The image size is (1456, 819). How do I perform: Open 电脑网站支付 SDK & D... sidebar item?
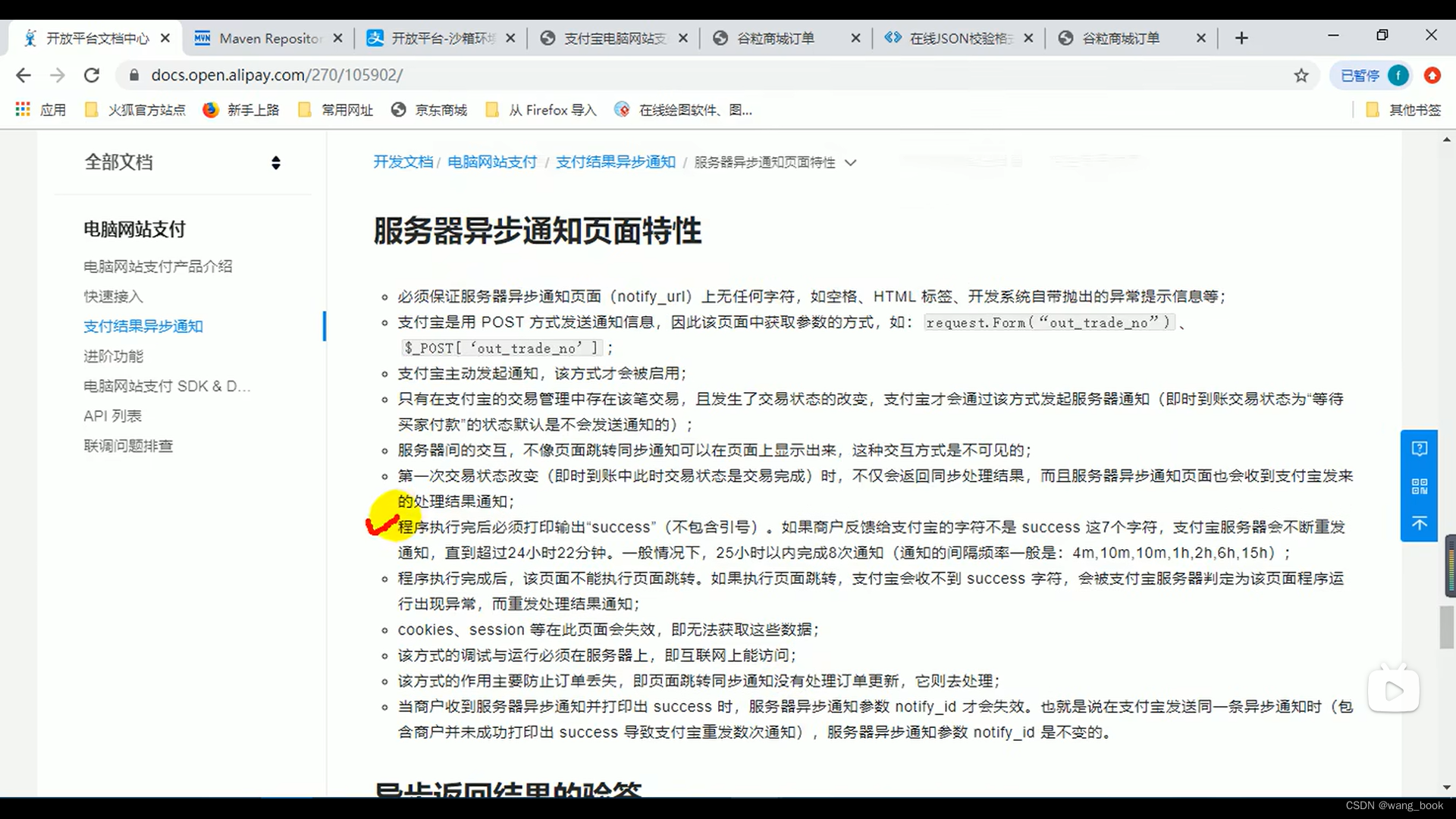click(167, 386)
